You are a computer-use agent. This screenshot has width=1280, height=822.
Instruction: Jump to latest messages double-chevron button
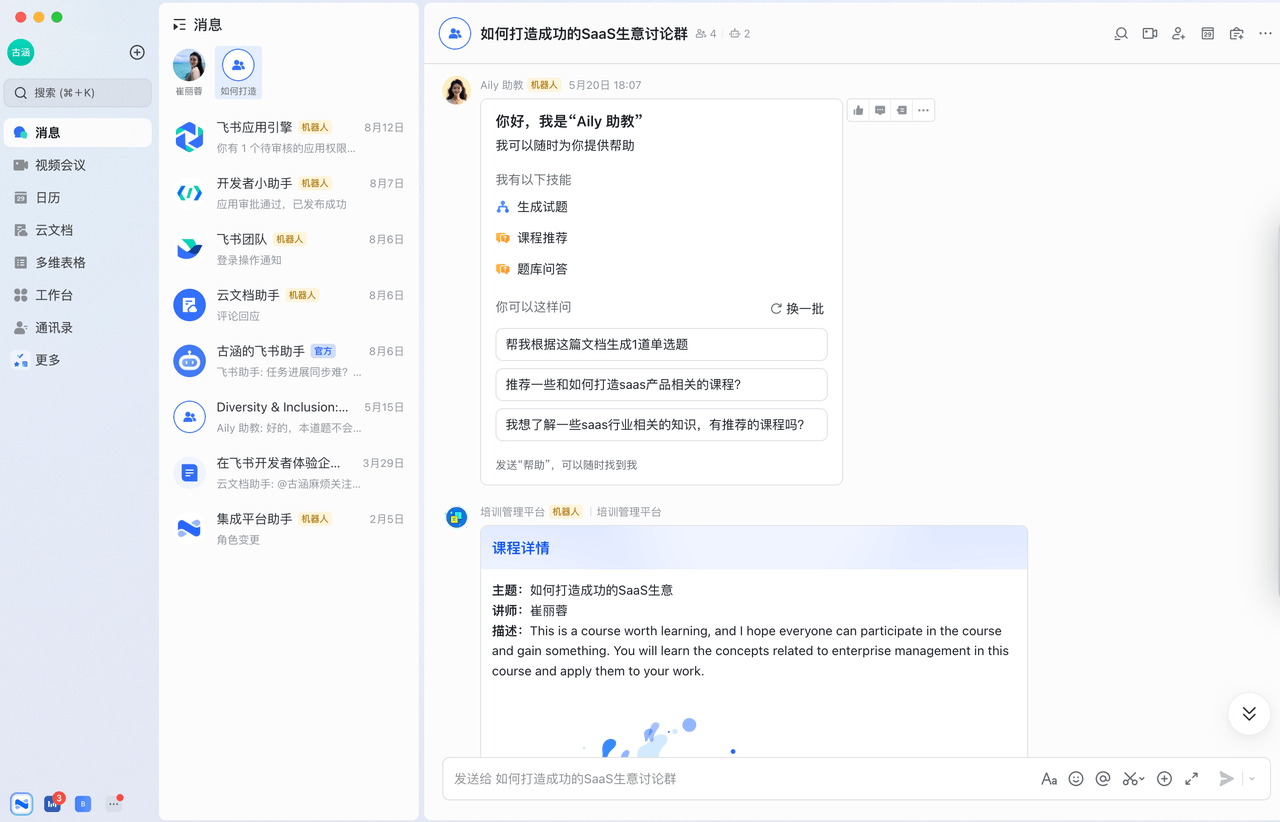[x=1249, y=714]
